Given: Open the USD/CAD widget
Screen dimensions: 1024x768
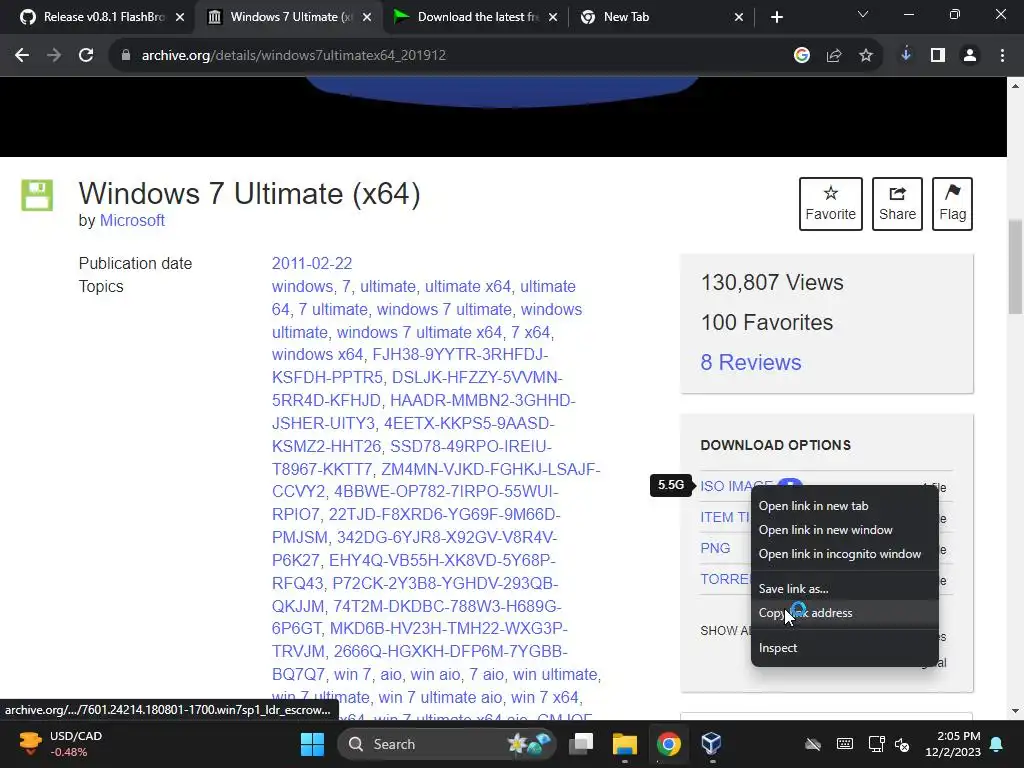Looking at the screenshot, I should tap(60, 744).
